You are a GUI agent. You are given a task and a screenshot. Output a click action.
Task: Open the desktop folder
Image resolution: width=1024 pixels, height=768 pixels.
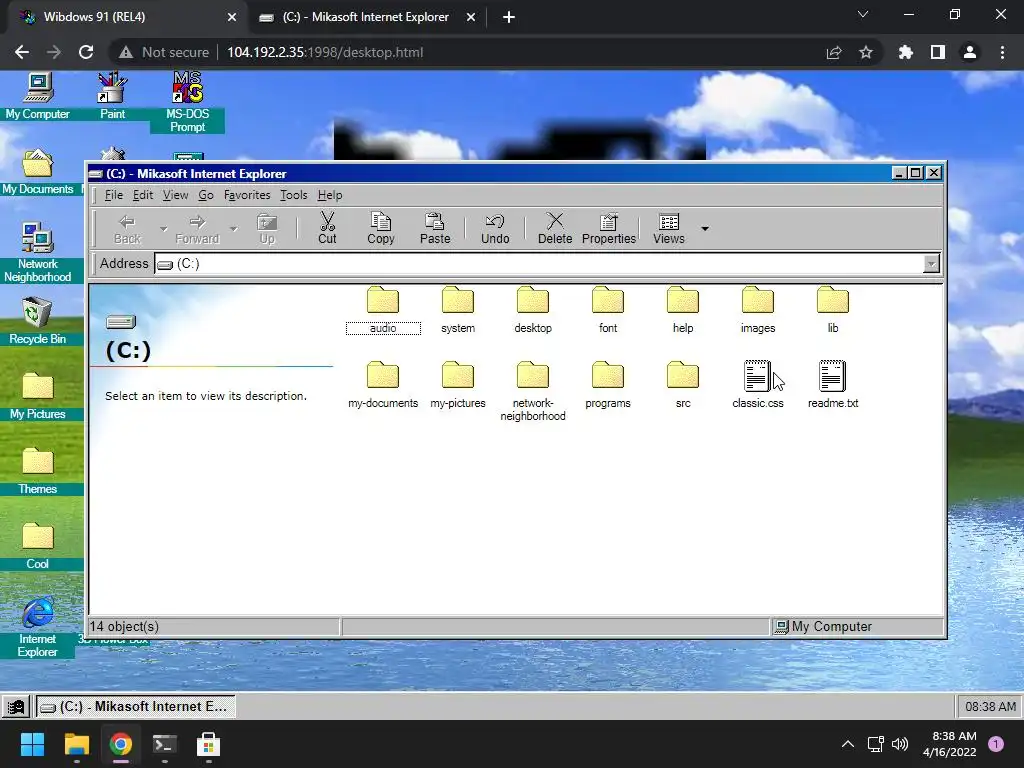click(x=533, y=310)
